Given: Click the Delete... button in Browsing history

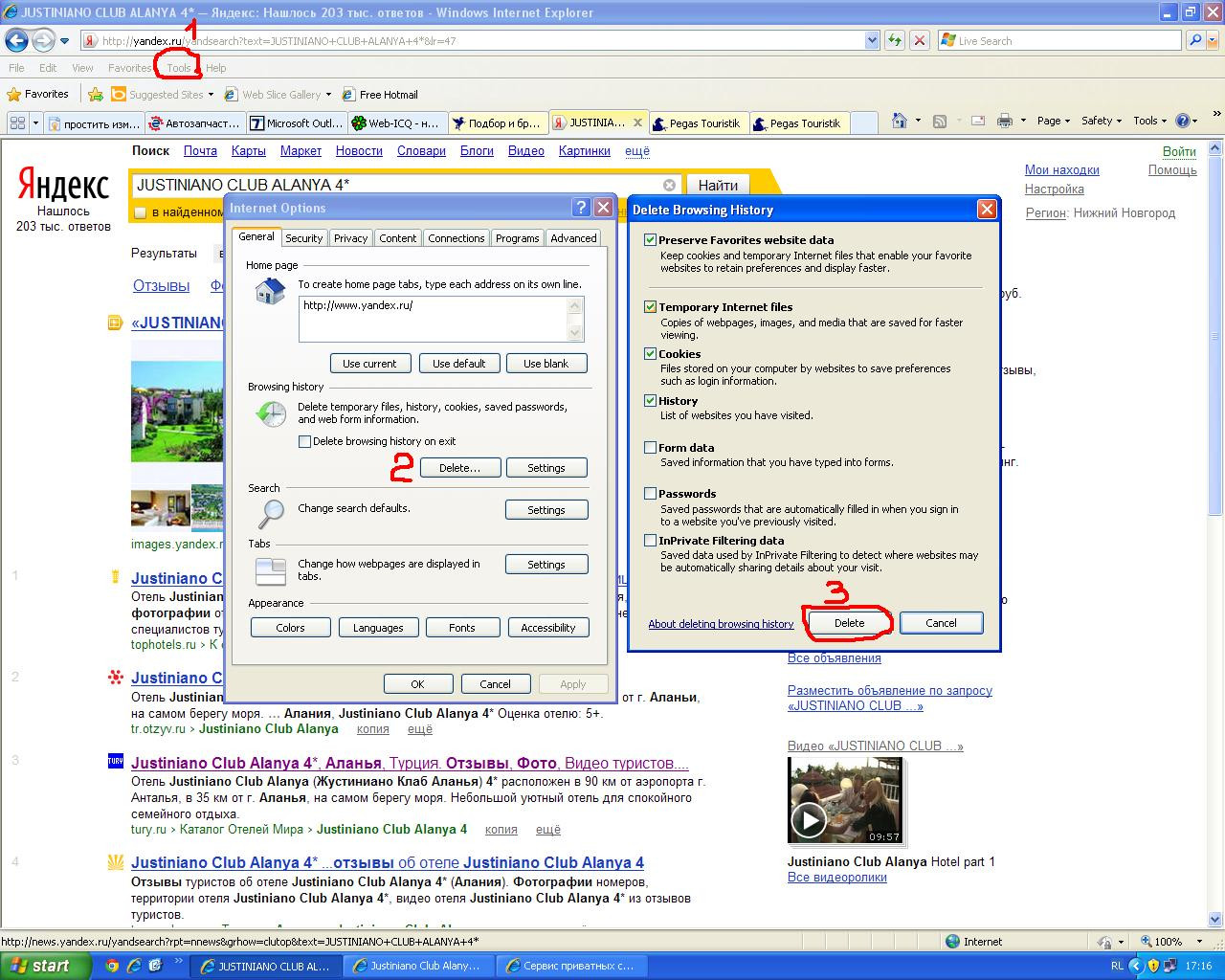Looking at the screenshot, I should pyautogui.click(x=459, y=468).
